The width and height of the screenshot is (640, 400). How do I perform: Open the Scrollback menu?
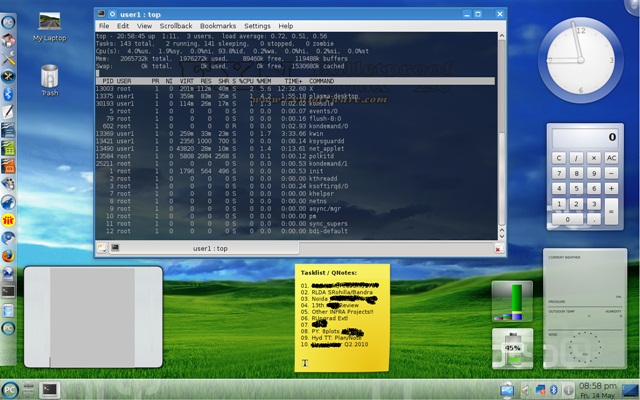click(176, 26)
